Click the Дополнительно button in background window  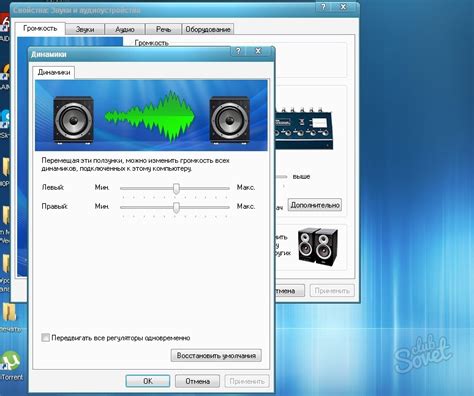click(x=315, y=205)
